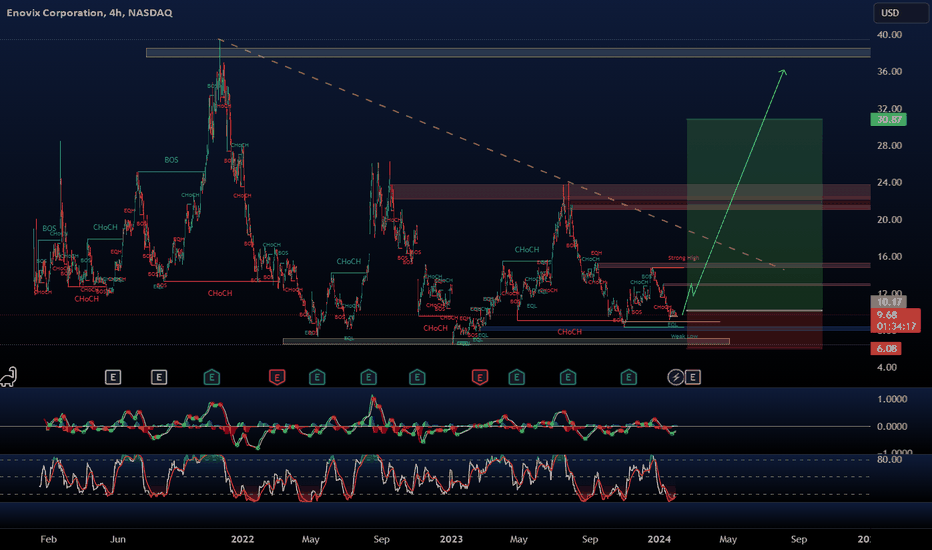Viewport: 932px width, 550px height.
Task: Click the Weak Low label on the chart
Action: tap(684, 337)
